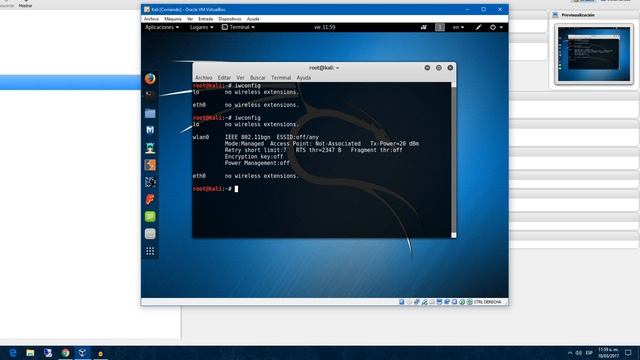Open Ver menu in the terminal window
Viewport: 640px width, 360px height.
point(240,78)
